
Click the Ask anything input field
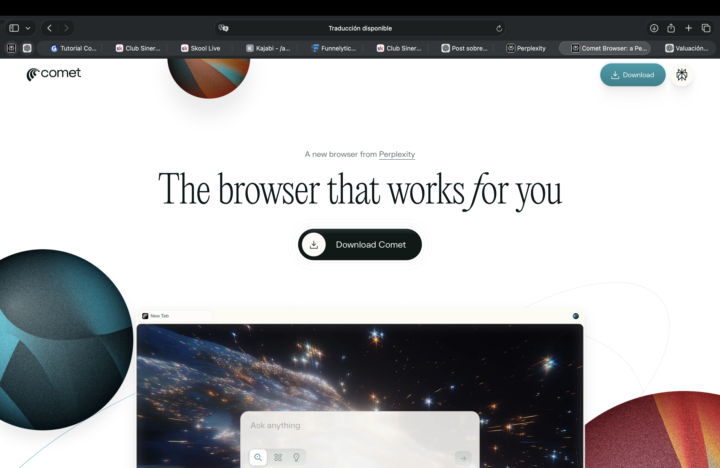point(360,426)
